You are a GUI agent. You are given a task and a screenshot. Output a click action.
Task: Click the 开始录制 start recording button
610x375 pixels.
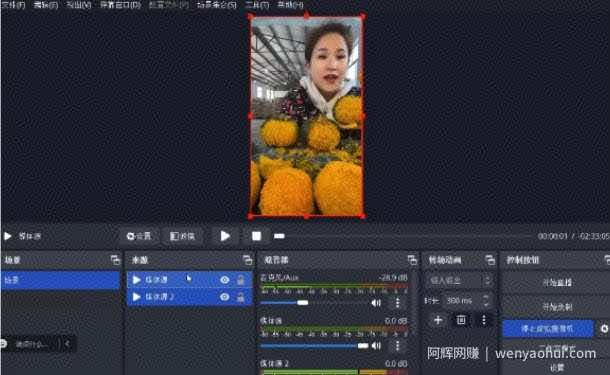tap(557, 307)
